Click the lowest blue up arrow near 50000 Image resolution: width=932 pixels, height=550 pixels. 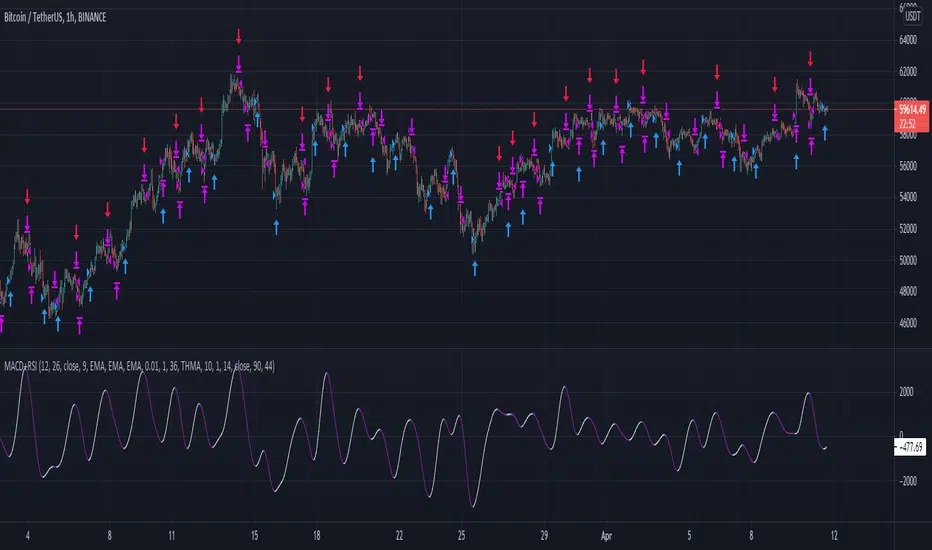coord(475,268)
